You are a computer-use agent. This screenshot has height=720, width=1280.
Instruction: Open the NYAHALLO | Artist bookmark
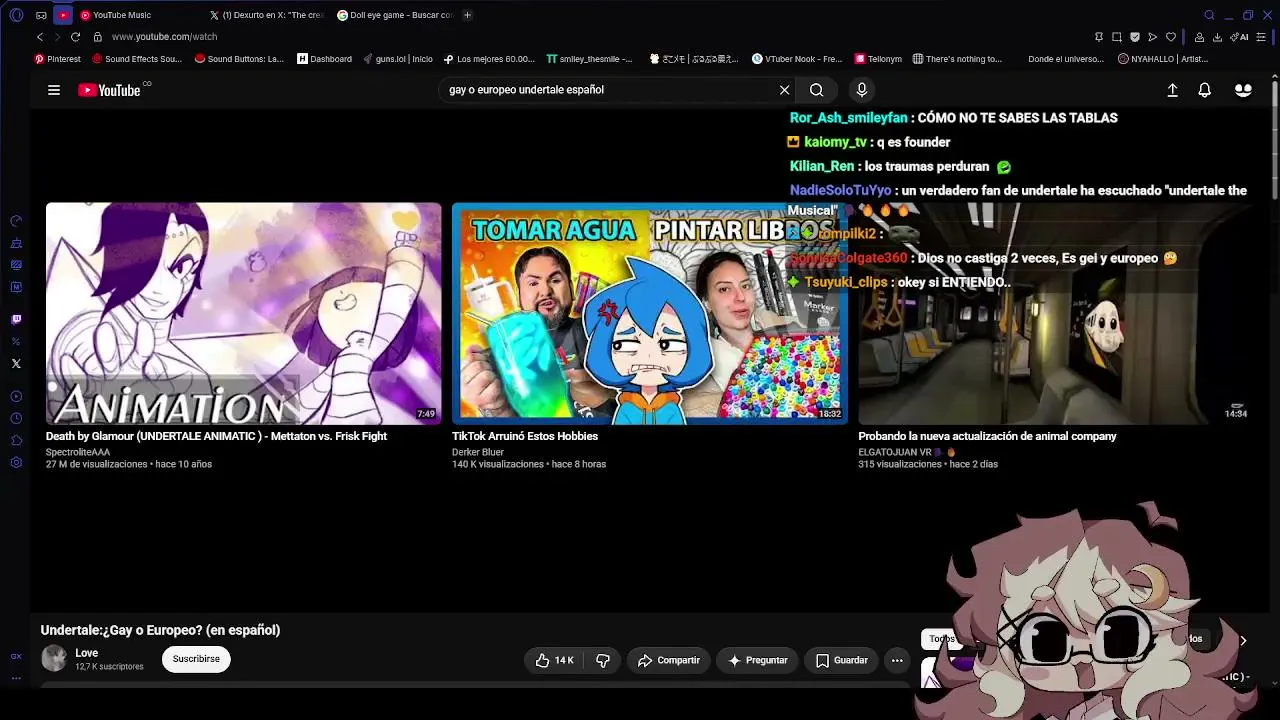(x=1163, y=59)
